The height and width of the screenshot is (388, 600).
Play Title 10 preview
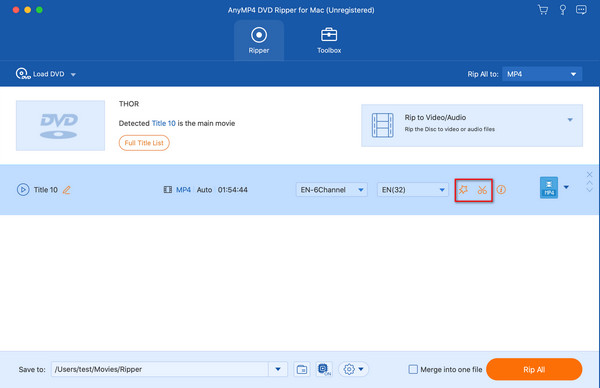point(23,189)
